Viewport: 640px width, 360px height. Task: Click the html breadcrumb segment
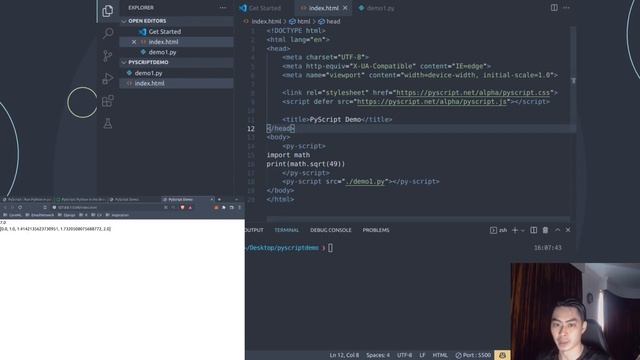pyautogui.click(x=303, y=21)
